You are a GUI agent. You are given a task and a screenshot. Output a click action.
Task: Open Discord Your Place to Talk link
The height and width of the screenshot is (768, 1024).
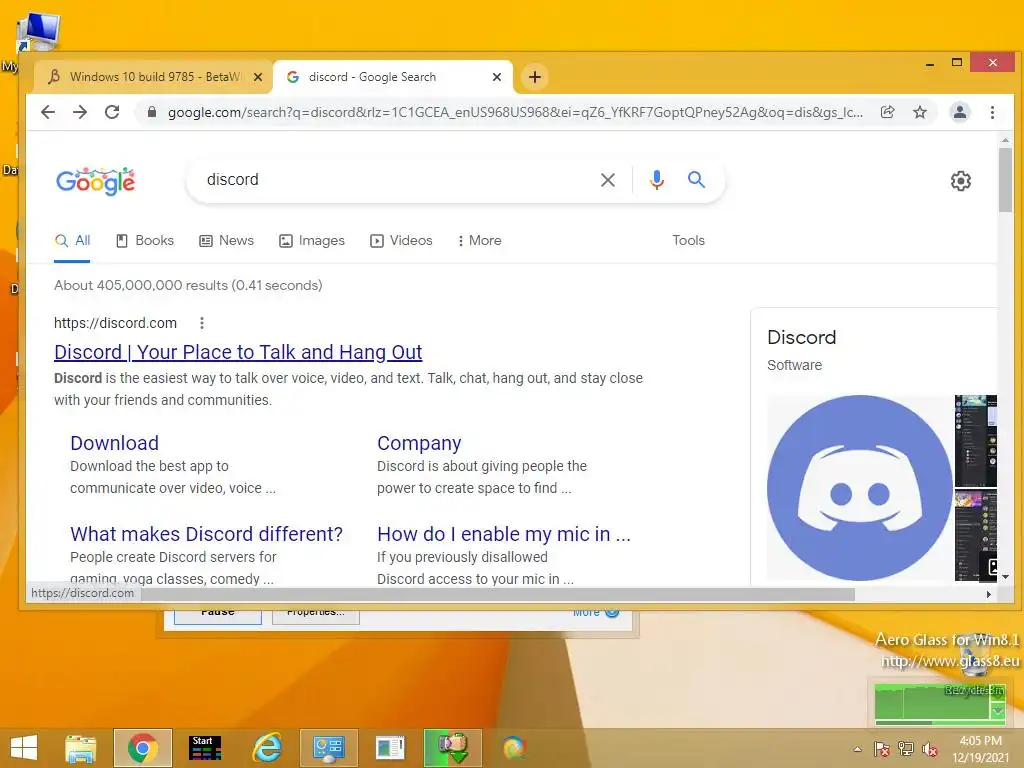(x=238, y=352)
